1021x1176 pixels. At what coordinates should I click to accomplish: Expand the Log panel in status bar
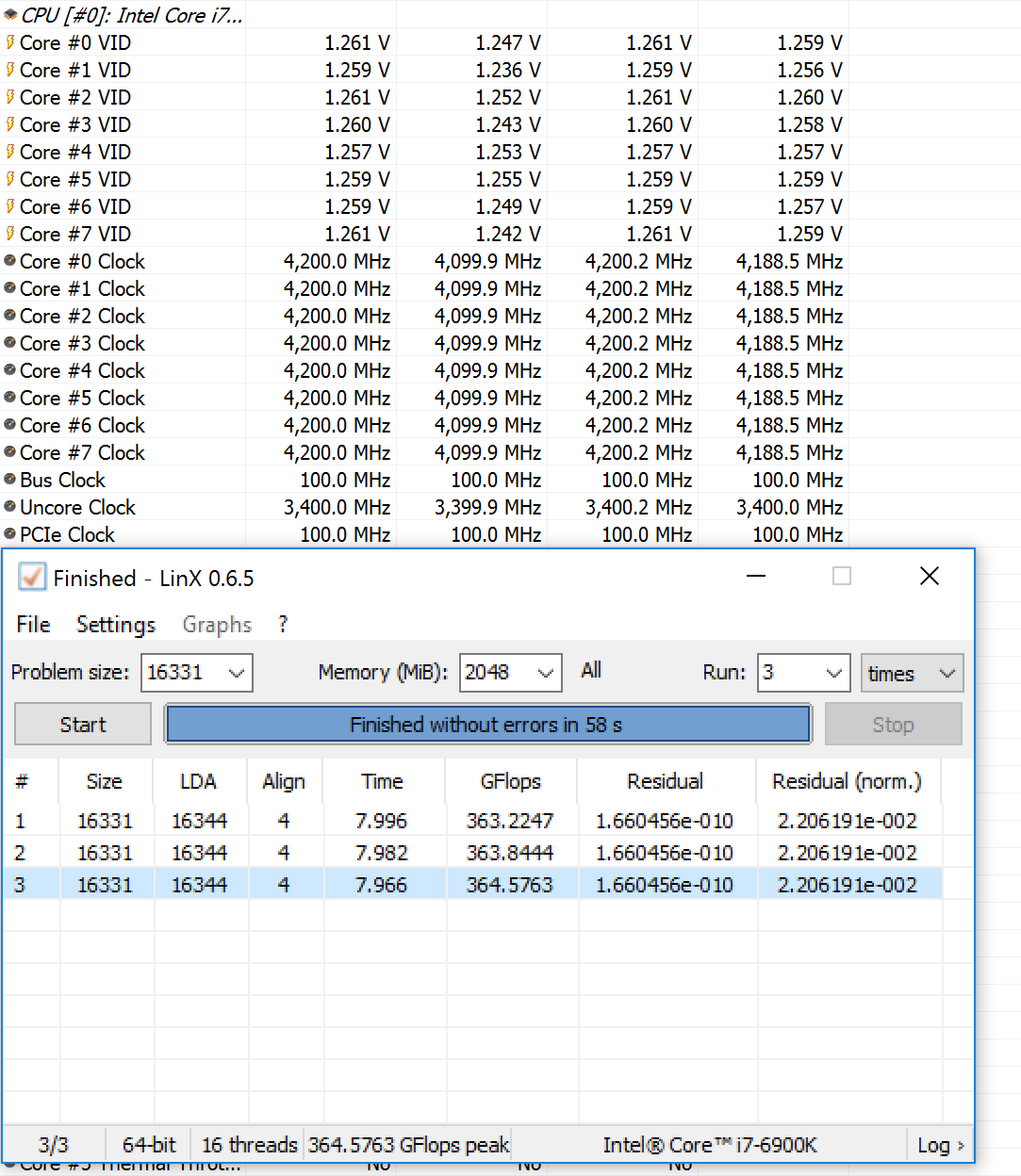pyautogui.click(x=940, y=1145)
